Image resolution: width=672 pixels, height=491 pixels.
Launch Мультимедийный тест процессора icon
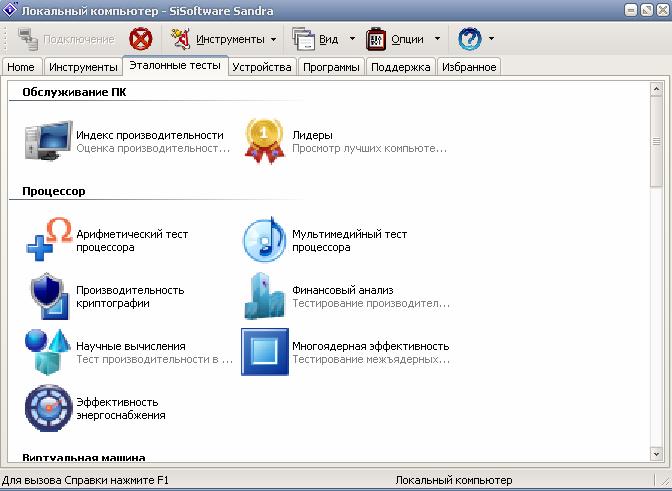click(x=264, y=240)
